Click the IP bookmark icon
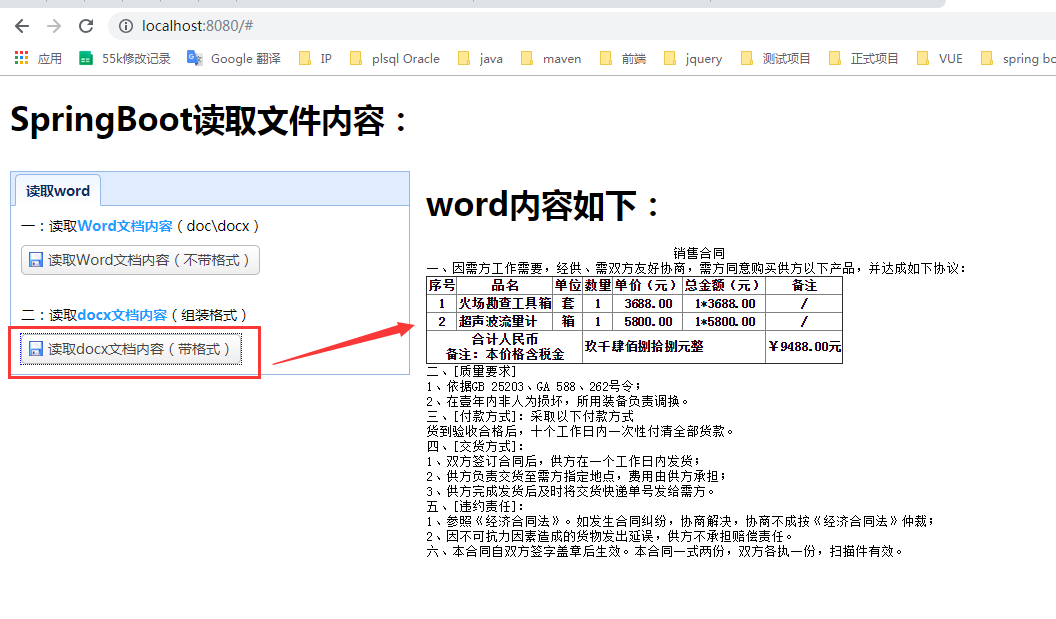The image size is (1056, 619). [306, 58]
